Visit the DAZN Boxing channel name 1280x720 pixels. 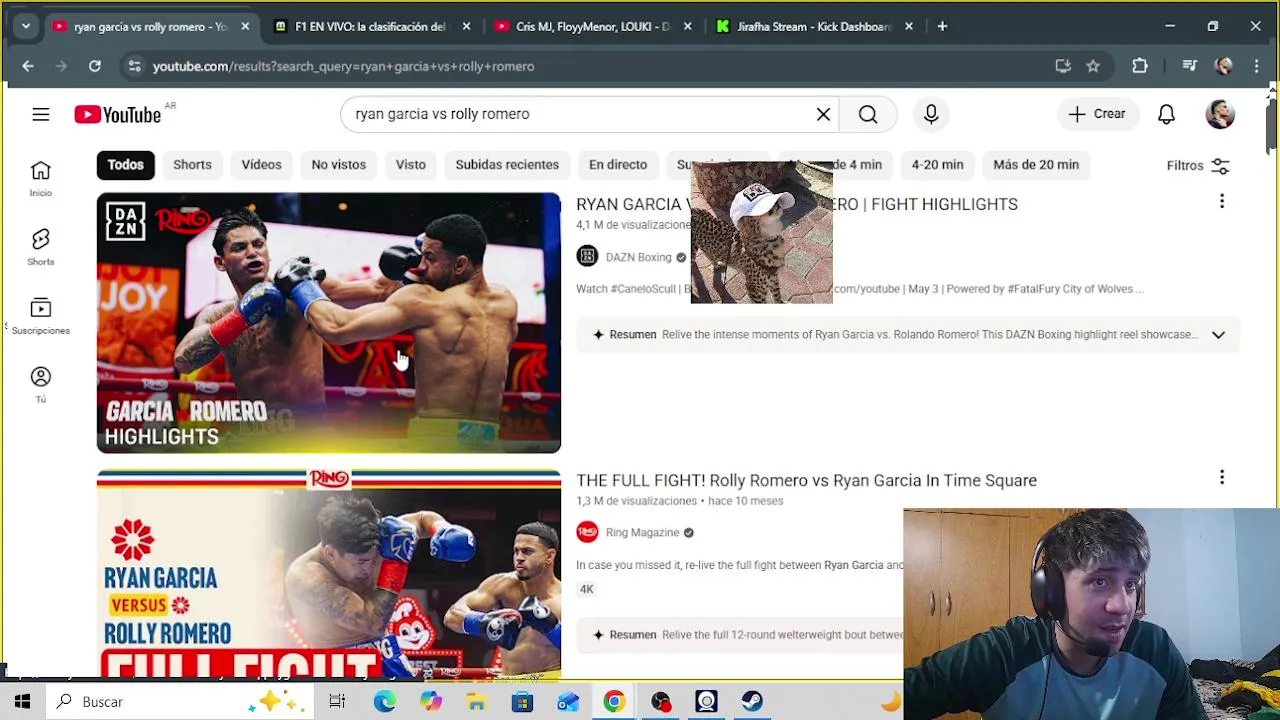click(638, 257)
